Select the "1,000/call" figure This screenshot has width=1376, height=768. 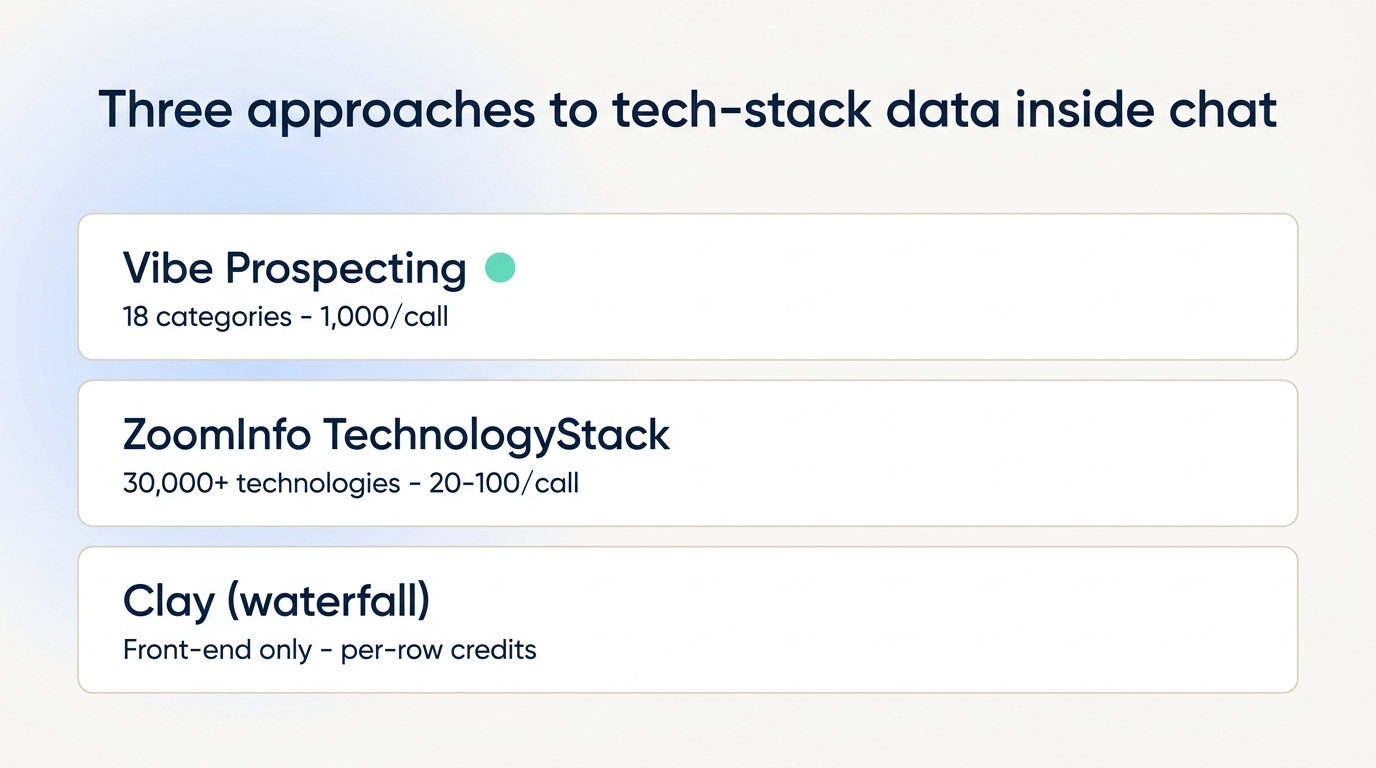(x=384, y=318)
